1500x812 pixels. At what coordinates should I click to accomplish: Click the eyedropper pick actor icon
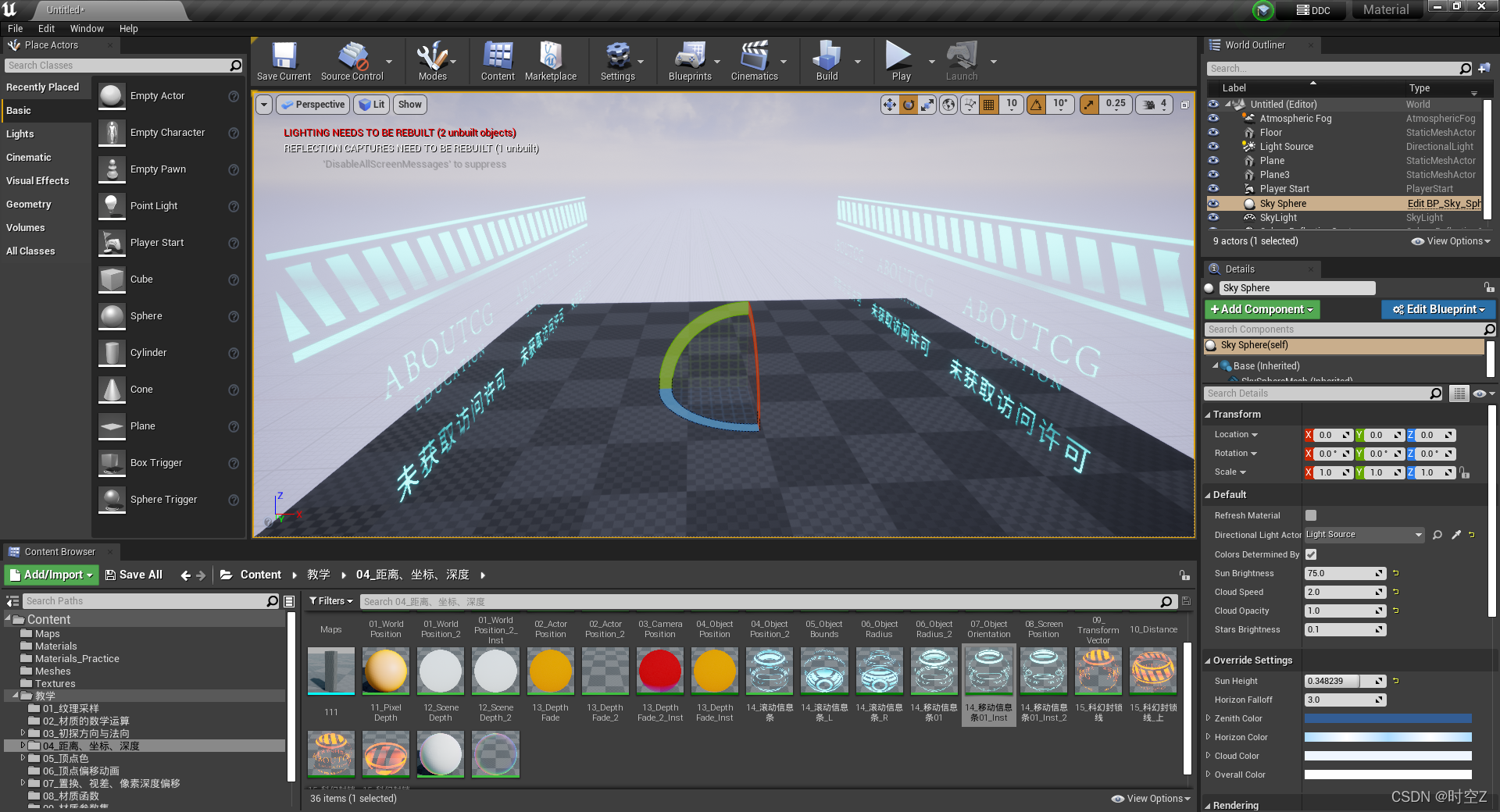click(x=1455, y=535)
